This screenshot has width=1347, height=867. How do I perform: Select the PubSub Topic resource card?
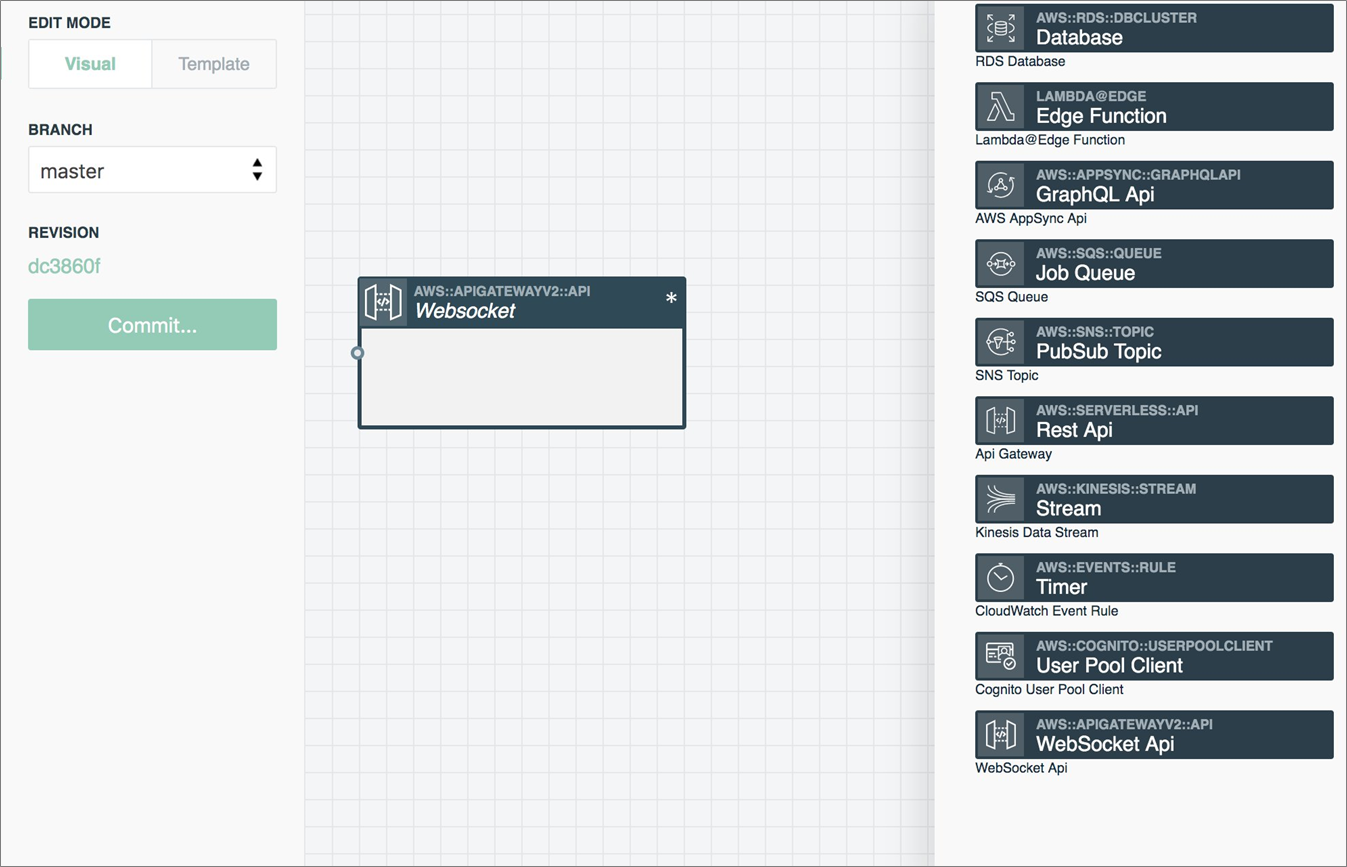[1154, 342]
